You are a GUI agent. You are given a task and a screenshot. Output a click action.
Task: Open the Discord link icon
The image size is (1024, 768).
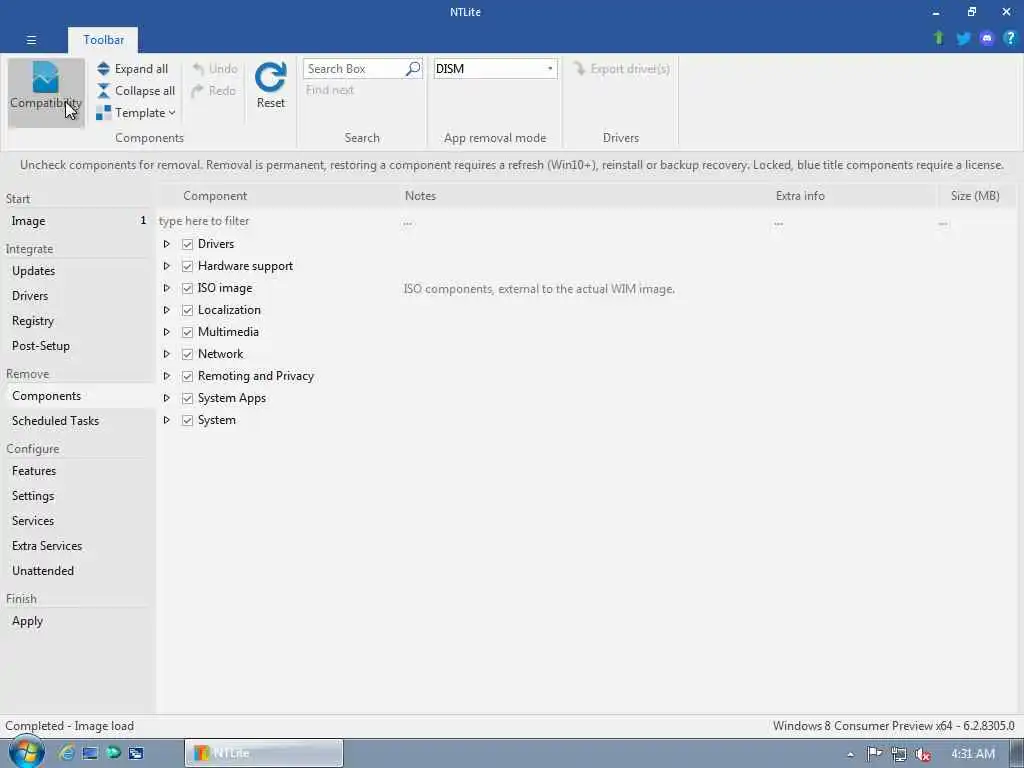pyautogui.click(x=987, y=39)
